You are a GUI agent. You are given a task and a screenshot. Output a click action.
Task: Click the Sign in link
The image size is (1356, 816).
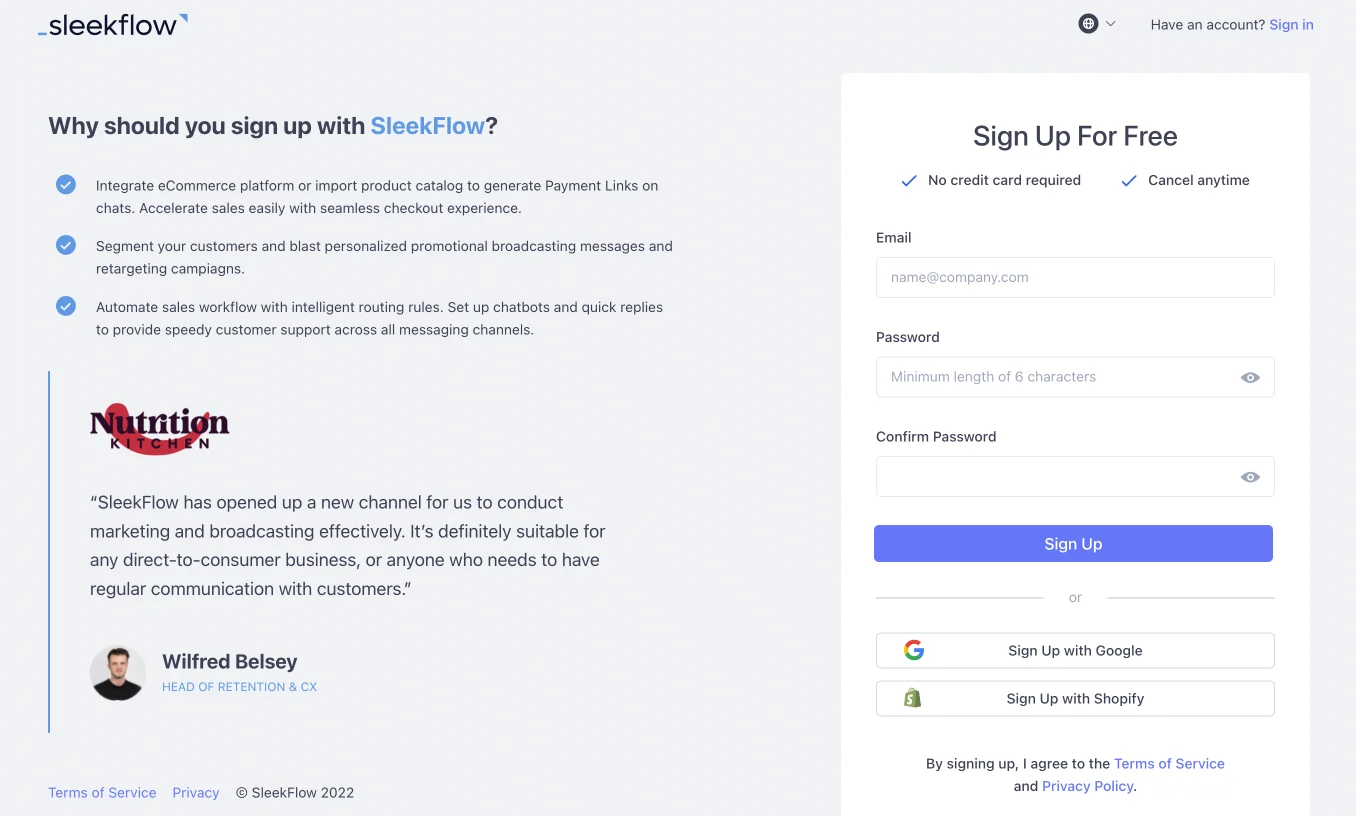[1290, 24]
